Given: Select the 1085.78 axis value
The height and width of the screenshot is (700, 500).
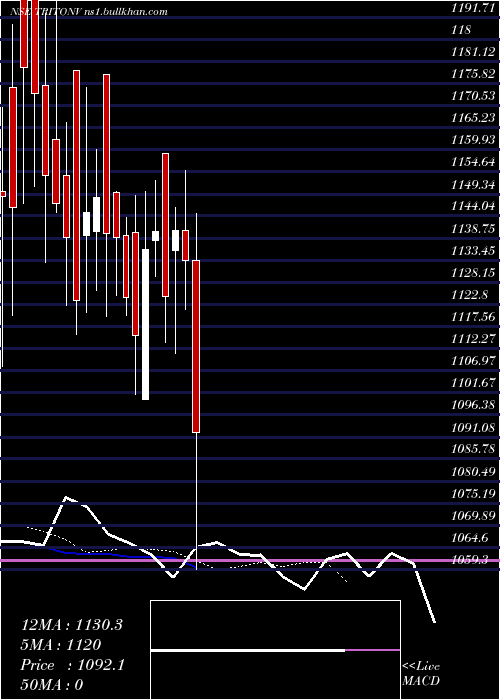Looking at the screenshot, I should click(x=473, y=450).
